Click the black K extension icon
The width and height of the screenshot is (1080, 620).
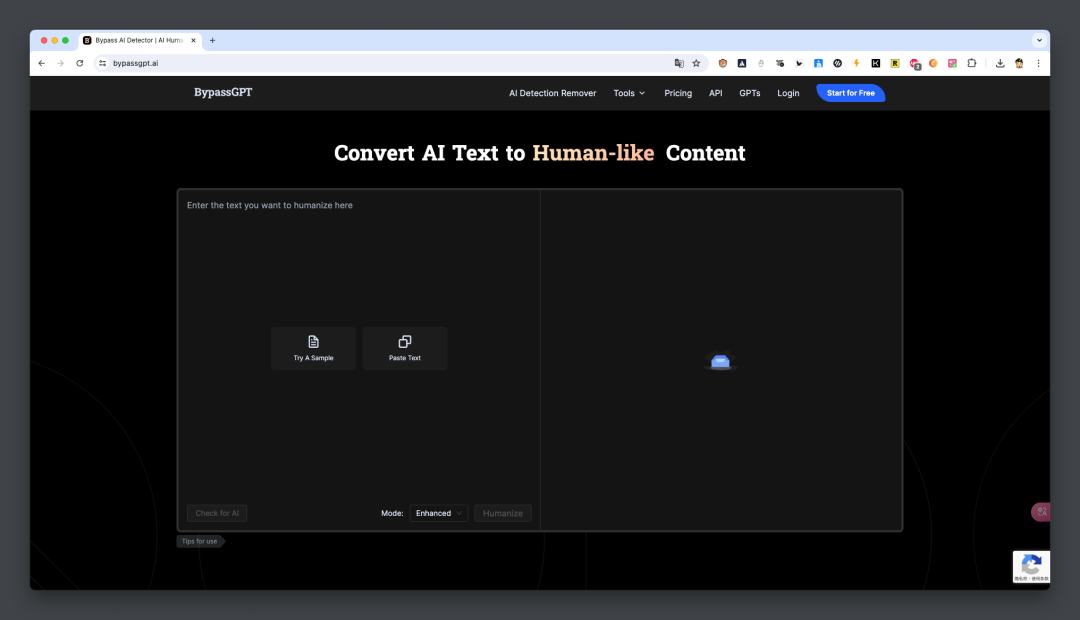(x=875, y=63)
